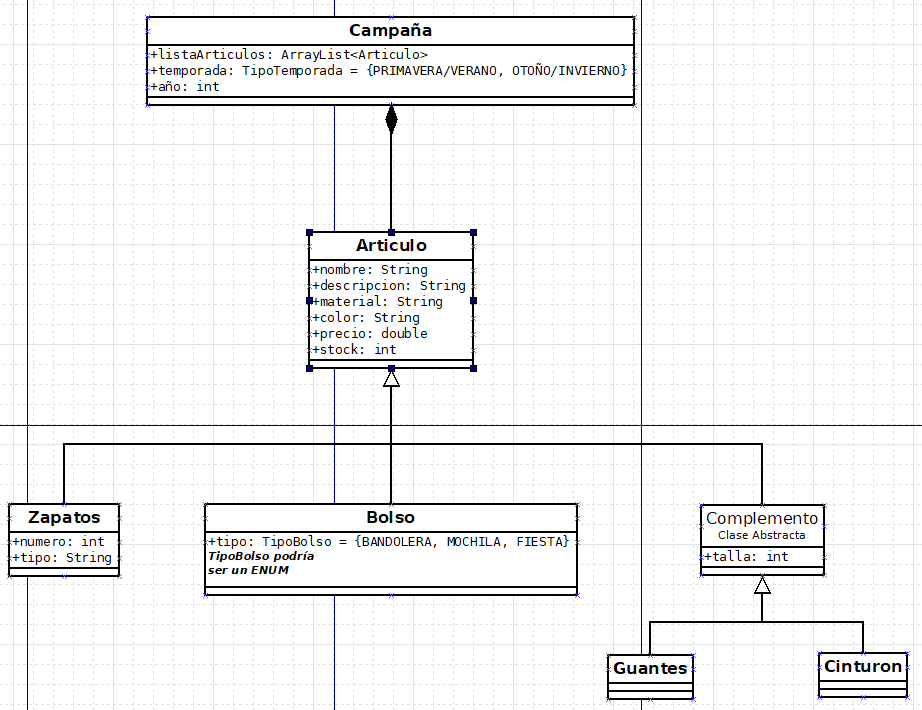The height and width of the screenshot is (710, 922).
Task: Click the Complemento abstract class name
Action: 762,518
